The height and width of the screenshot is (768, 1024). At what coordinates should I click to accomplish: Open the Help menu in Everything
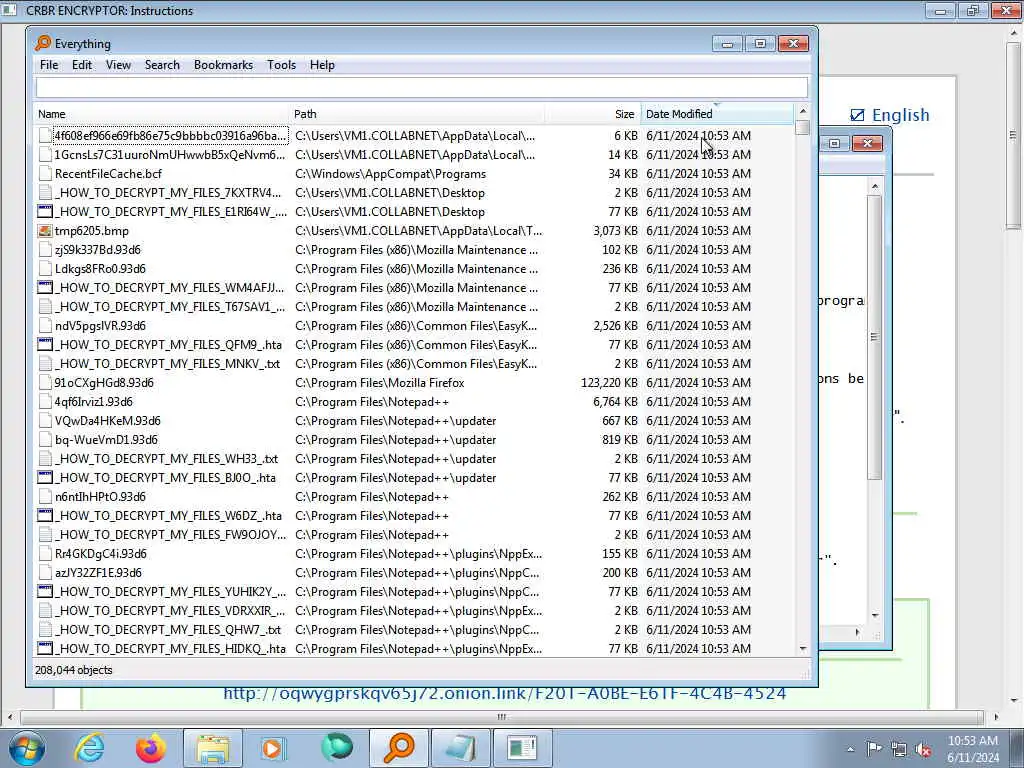[322, 65]
